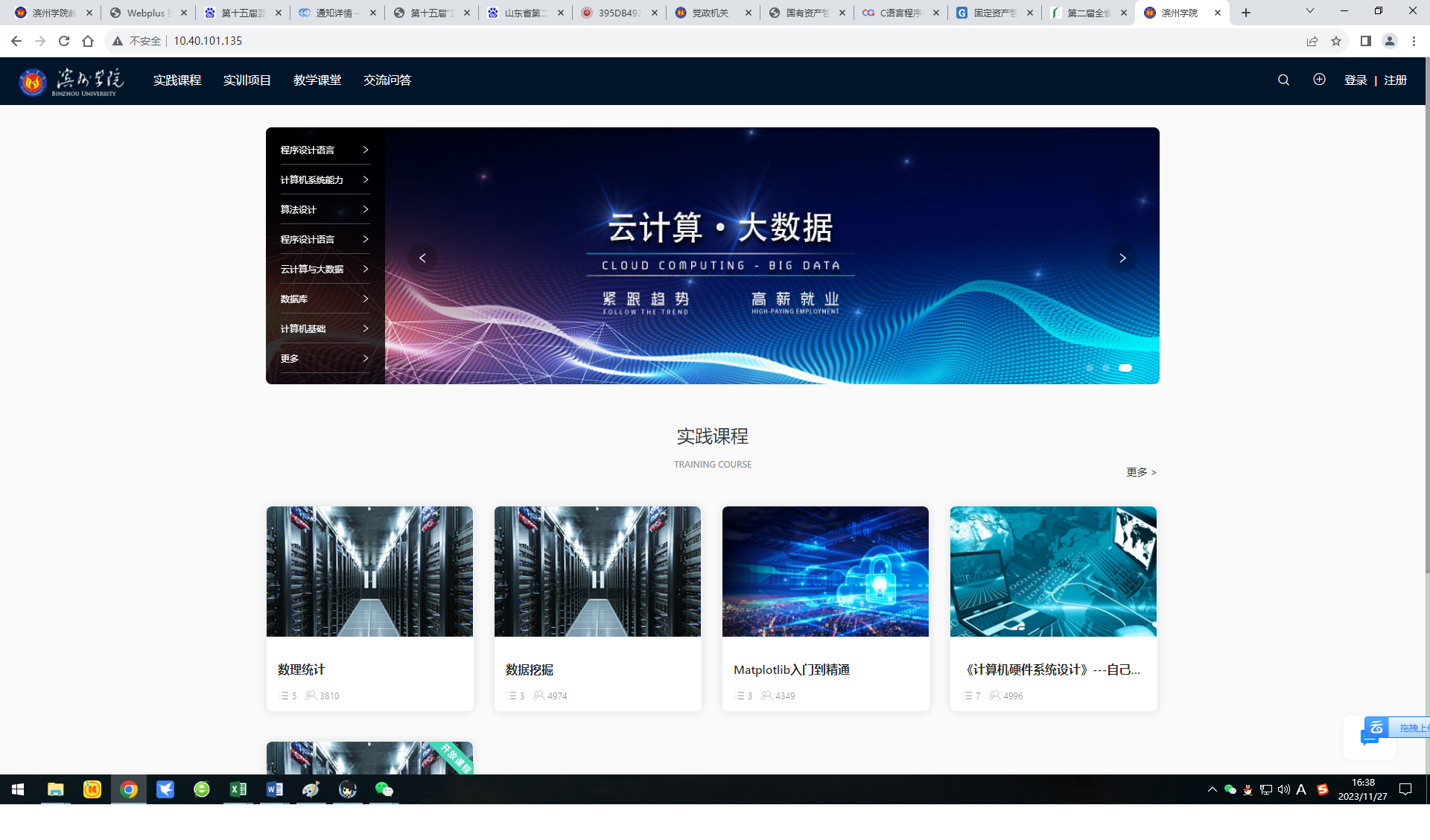Select the active third carousel indicator dot
Image resolution: width=1430 pixels, height=840 pixels.
[1125, 368]
